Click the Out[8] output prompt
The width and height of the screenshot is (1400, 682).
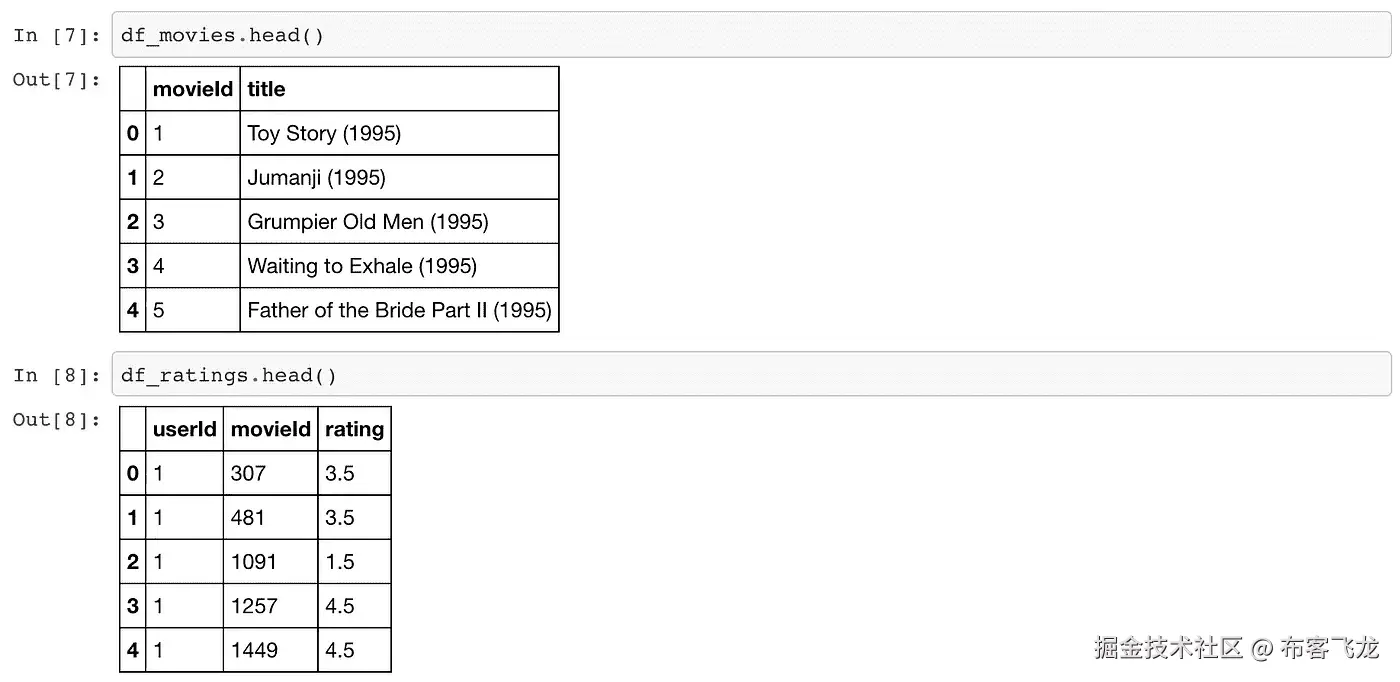57,420
